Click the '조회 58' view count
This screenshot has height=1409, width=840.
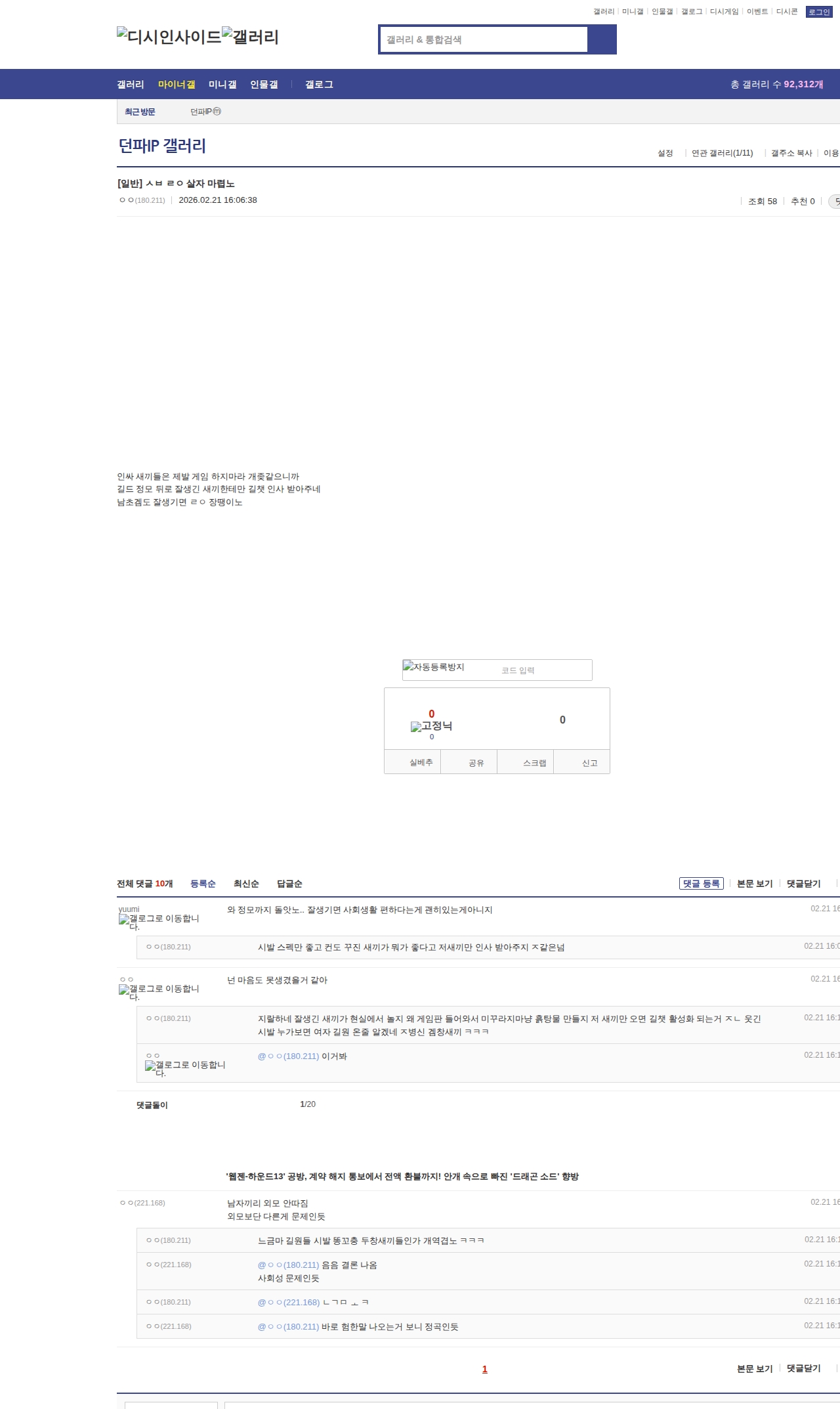[x=763, y=202]
